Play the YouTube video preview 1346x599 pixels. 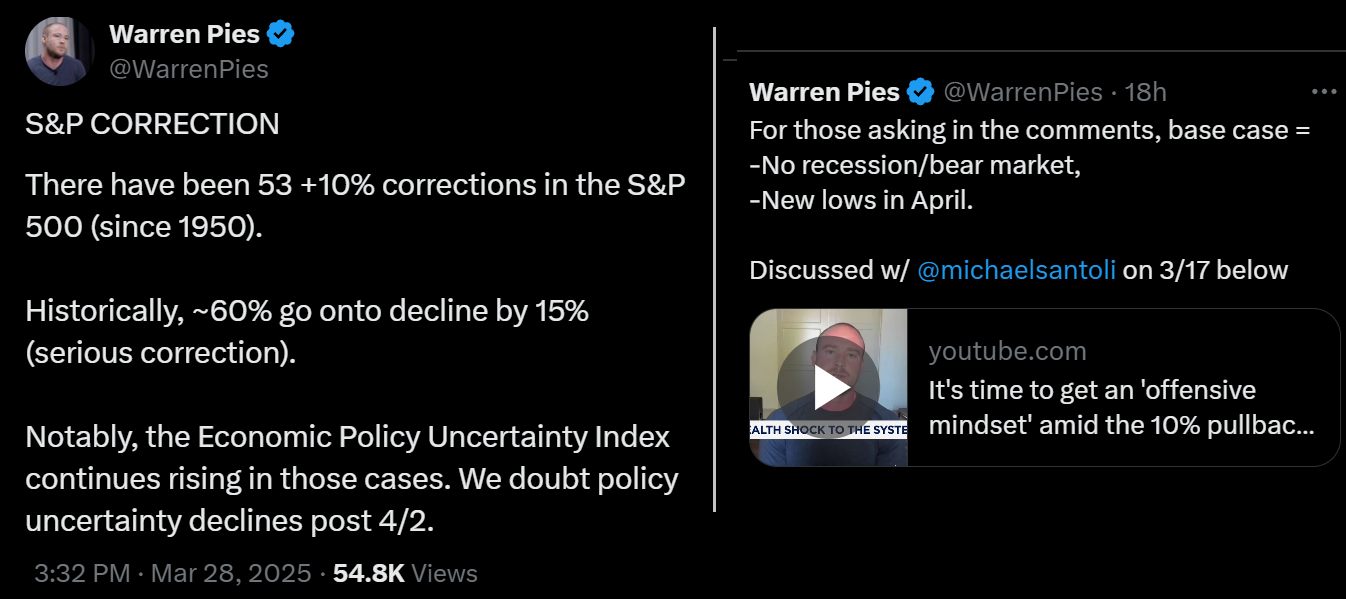(x=828, y=388)
